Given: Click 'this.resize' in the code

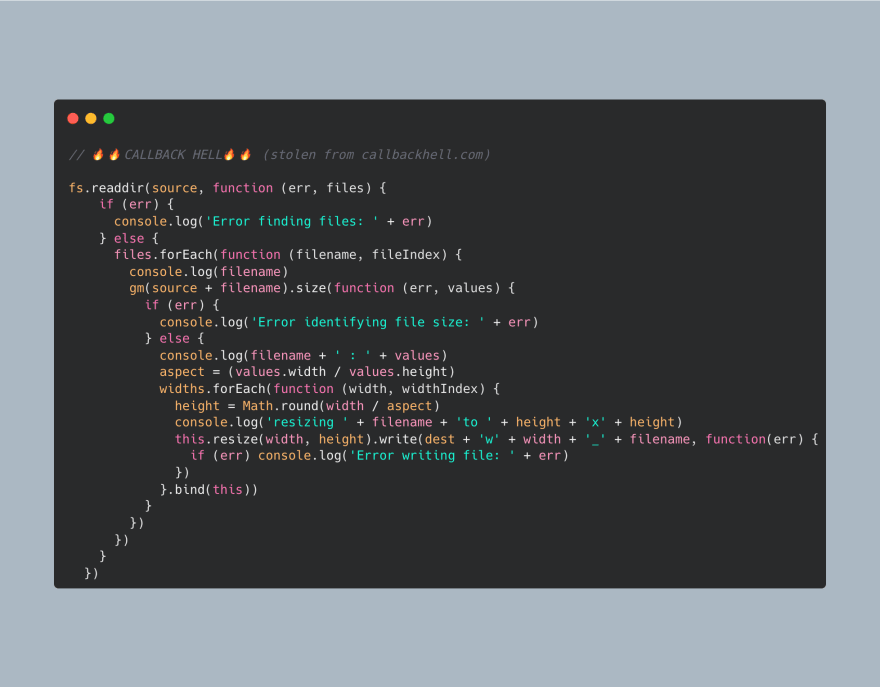Looking at the screenshot, I should 216,439.
